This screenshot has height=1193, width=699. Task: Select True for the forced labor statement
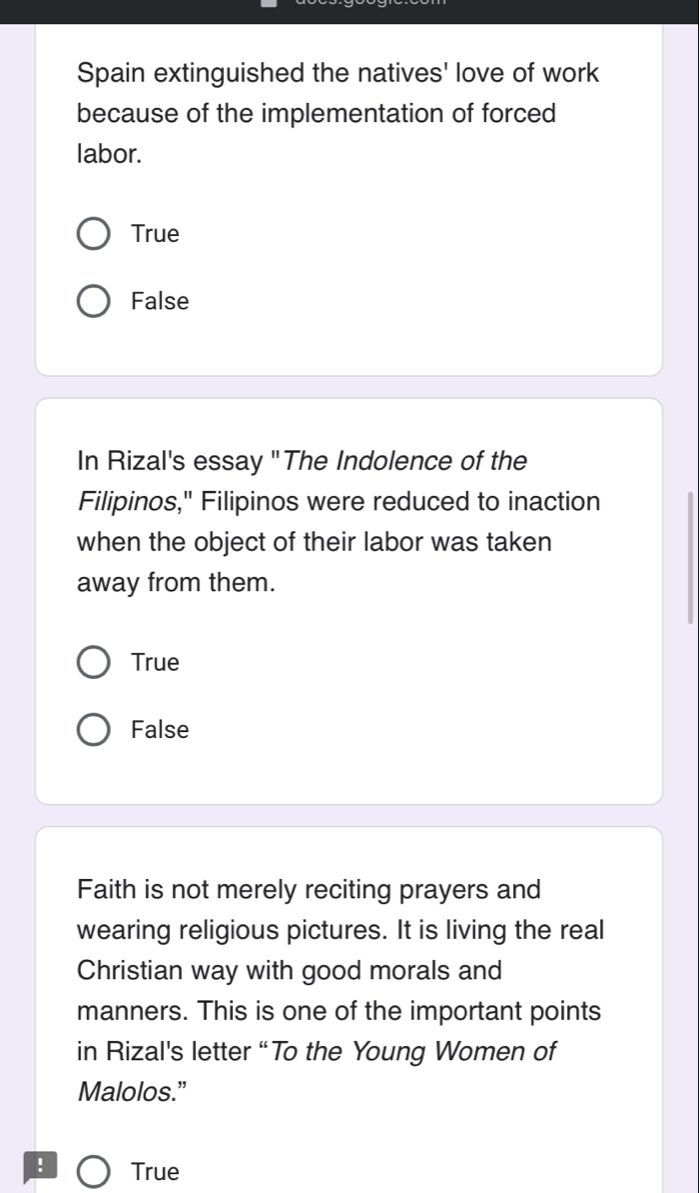point(95,234)
